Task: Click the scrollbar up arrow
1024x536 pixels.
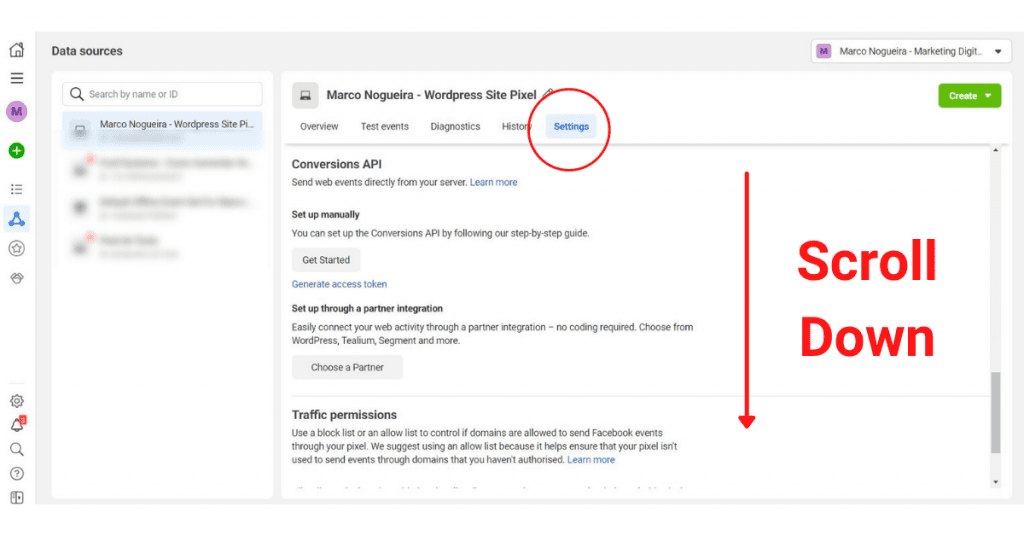Action: pyautogui.click(x=995, y=151)
